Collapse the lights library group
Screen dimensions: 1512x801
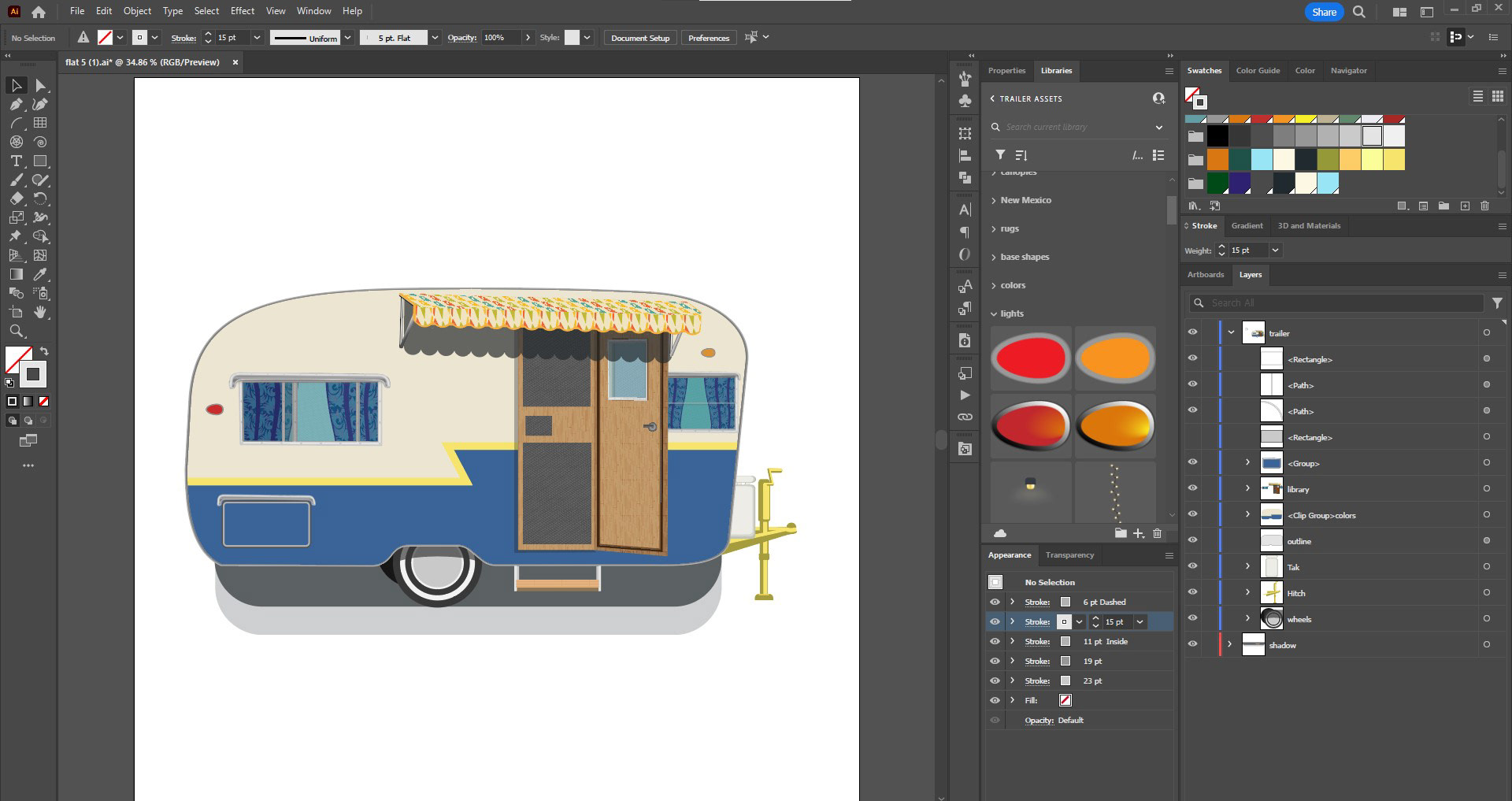tap(994, 313)
